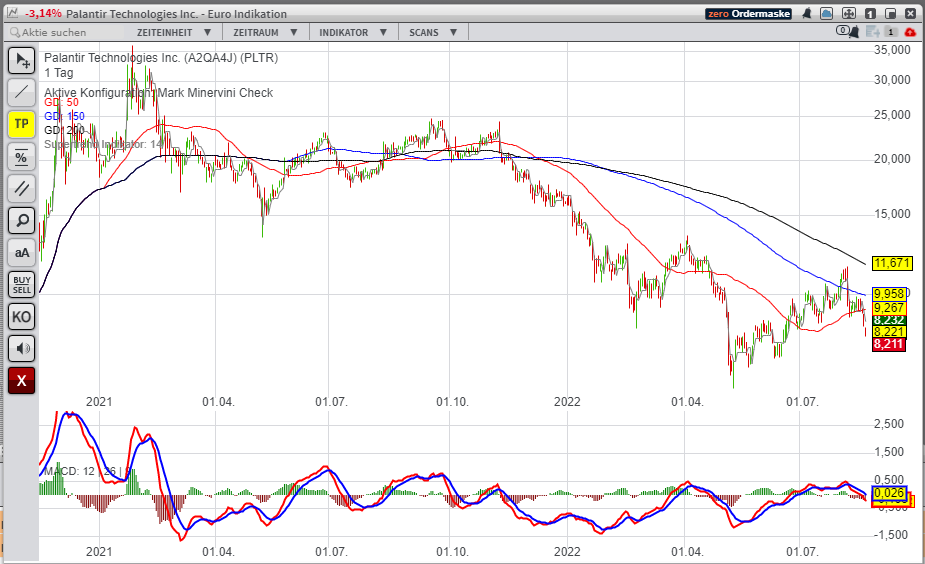Open the aA text annotation tool
Viewport: 925px width, 564px height.
tap(21, 253)
